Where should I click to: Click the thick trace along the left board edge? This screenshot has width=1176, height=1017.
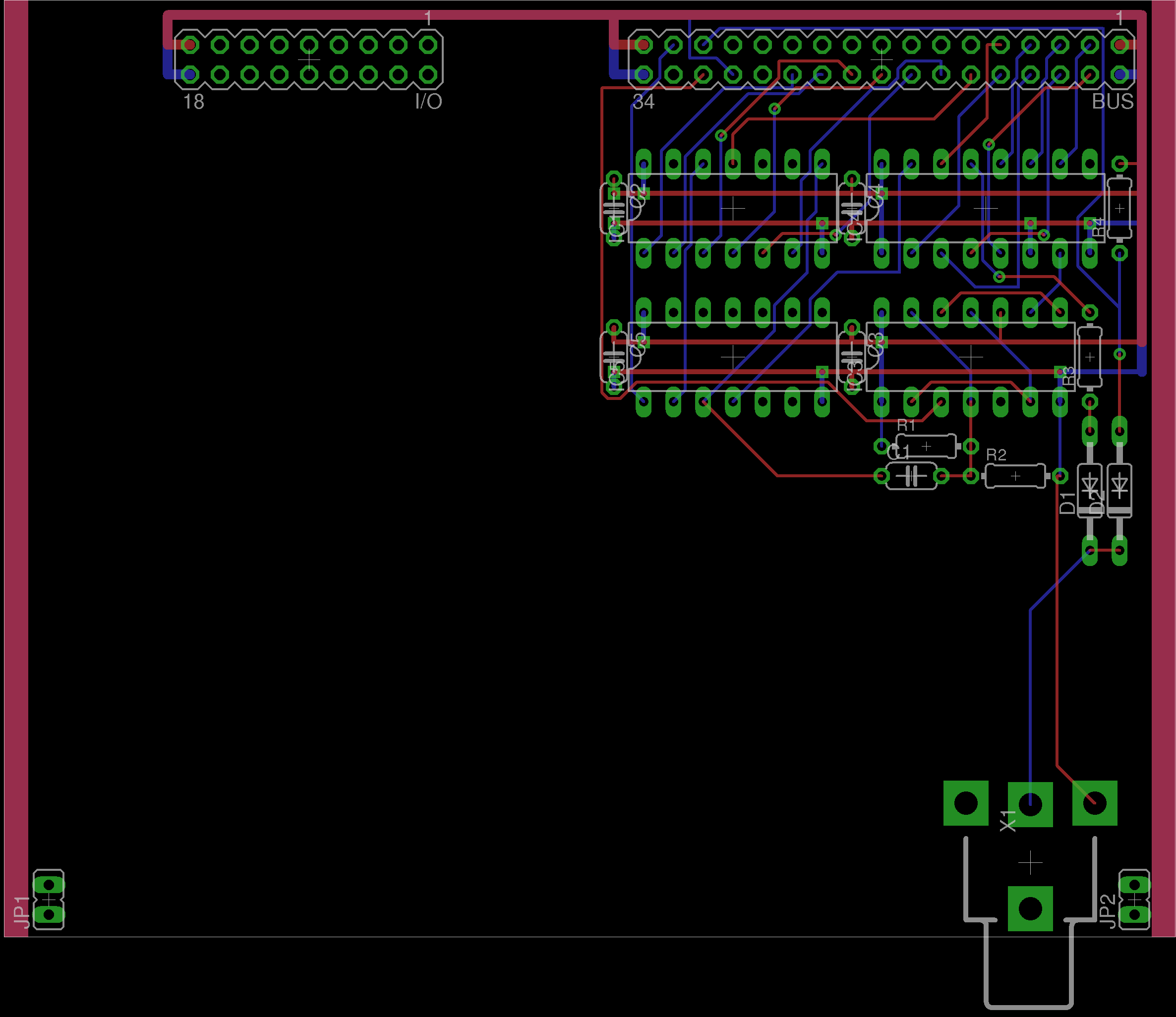[16, 454]
